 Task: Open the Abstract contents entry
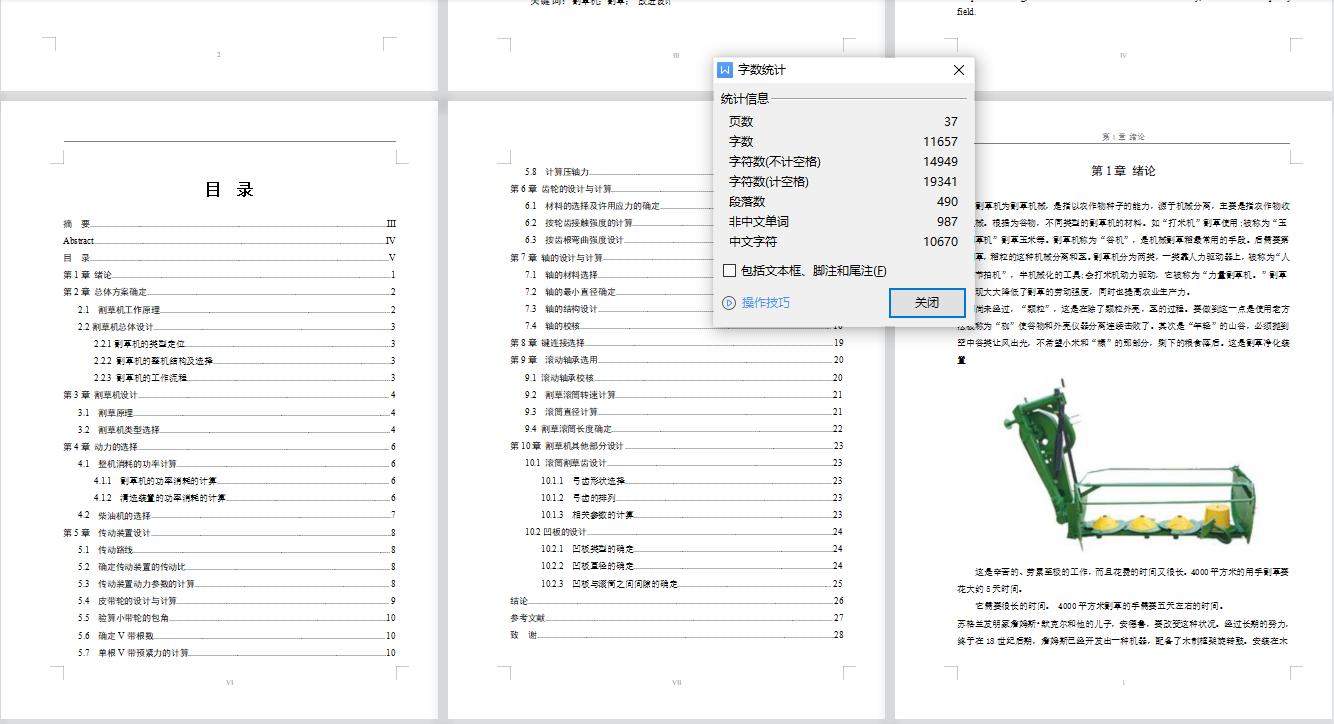pyautogui.click(x=229, y=241)
